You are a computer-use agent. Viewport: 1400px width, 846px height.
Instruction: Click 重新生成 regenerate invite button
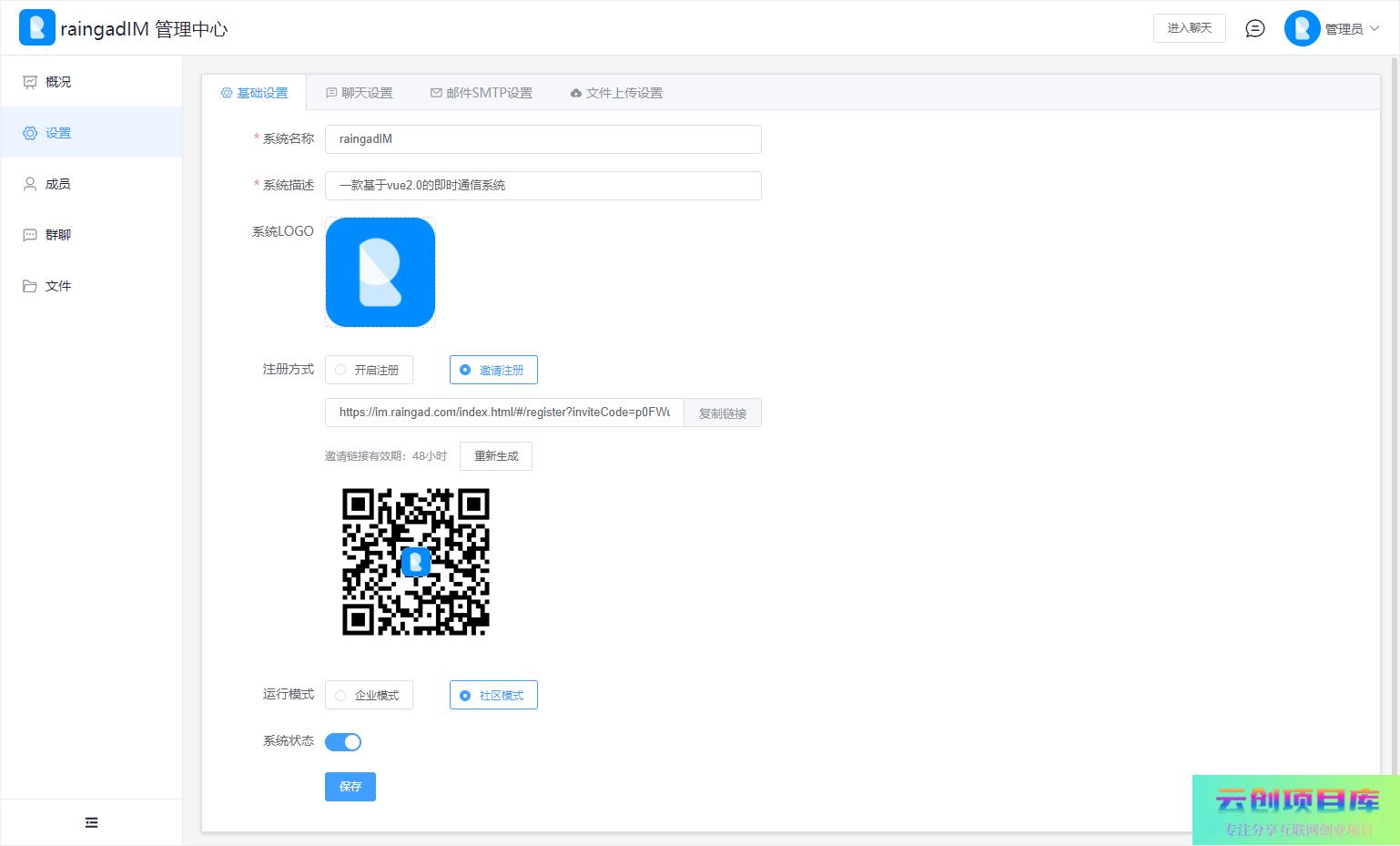click(496, 456)
